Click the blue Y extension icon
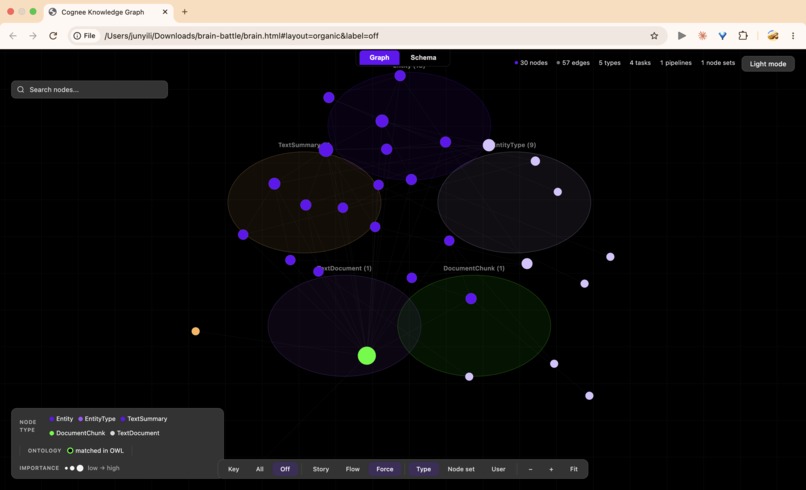Screen dimensions: 806x490 click(722, 35)
